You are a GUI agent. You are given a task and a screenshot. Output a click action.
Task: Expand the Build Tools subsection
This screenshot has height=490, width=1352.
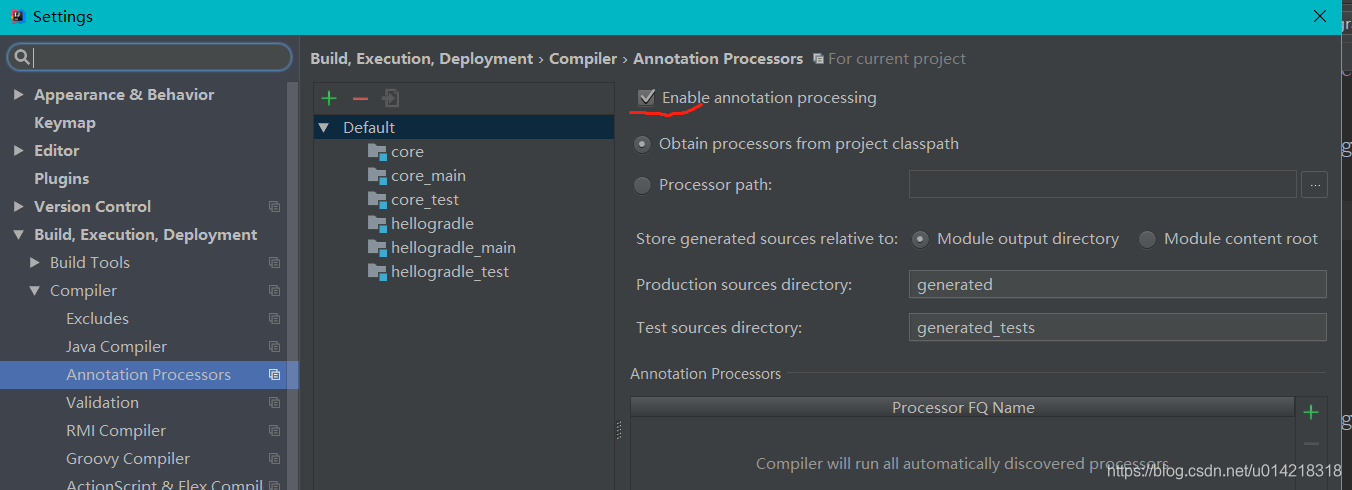click(x=34, y=263)
